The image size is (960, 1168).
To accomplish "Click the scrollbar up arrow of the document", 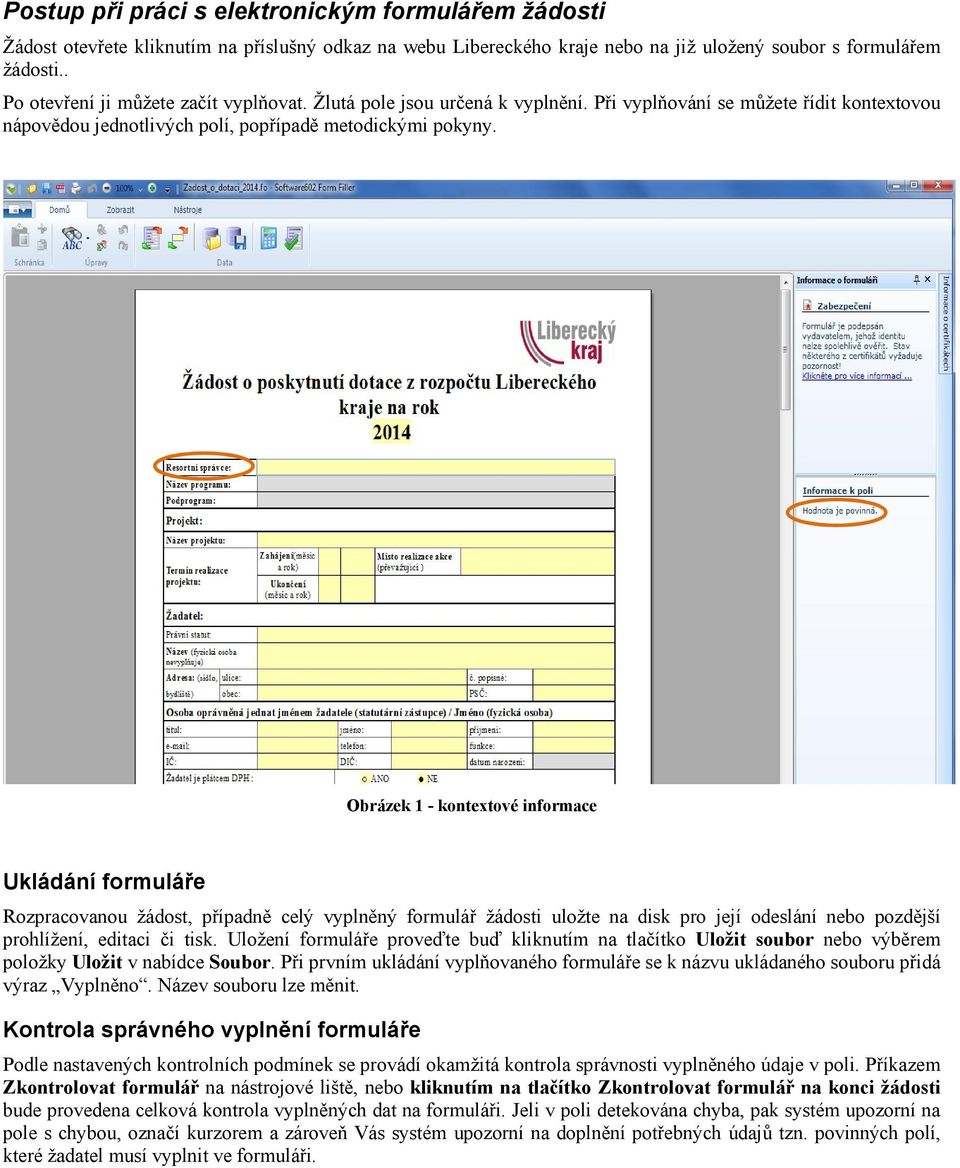I will (x=786, y=282).
